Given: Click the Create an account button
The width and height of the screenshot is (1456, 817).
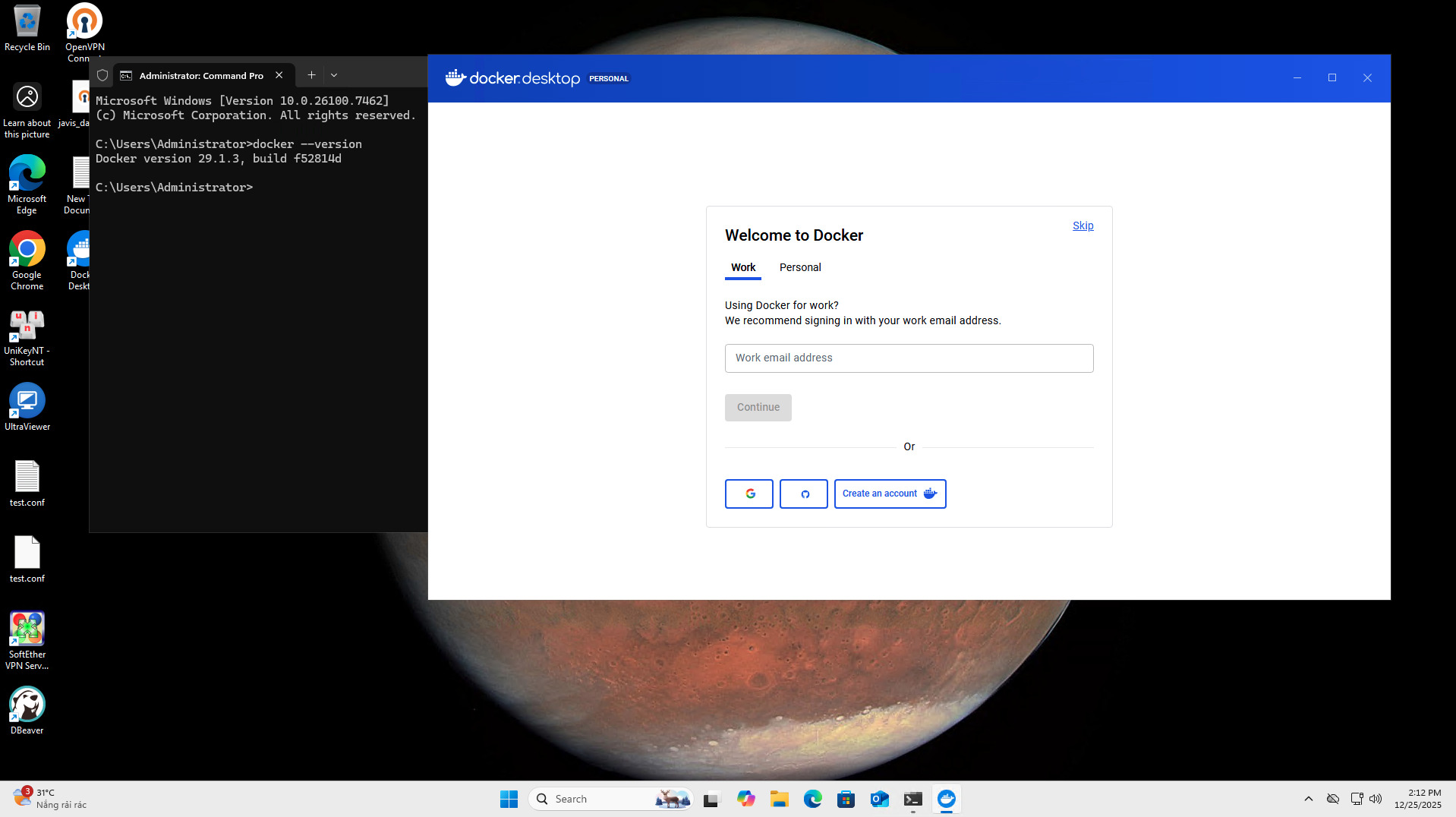Looking at the screenshot, I should [890, 494].
